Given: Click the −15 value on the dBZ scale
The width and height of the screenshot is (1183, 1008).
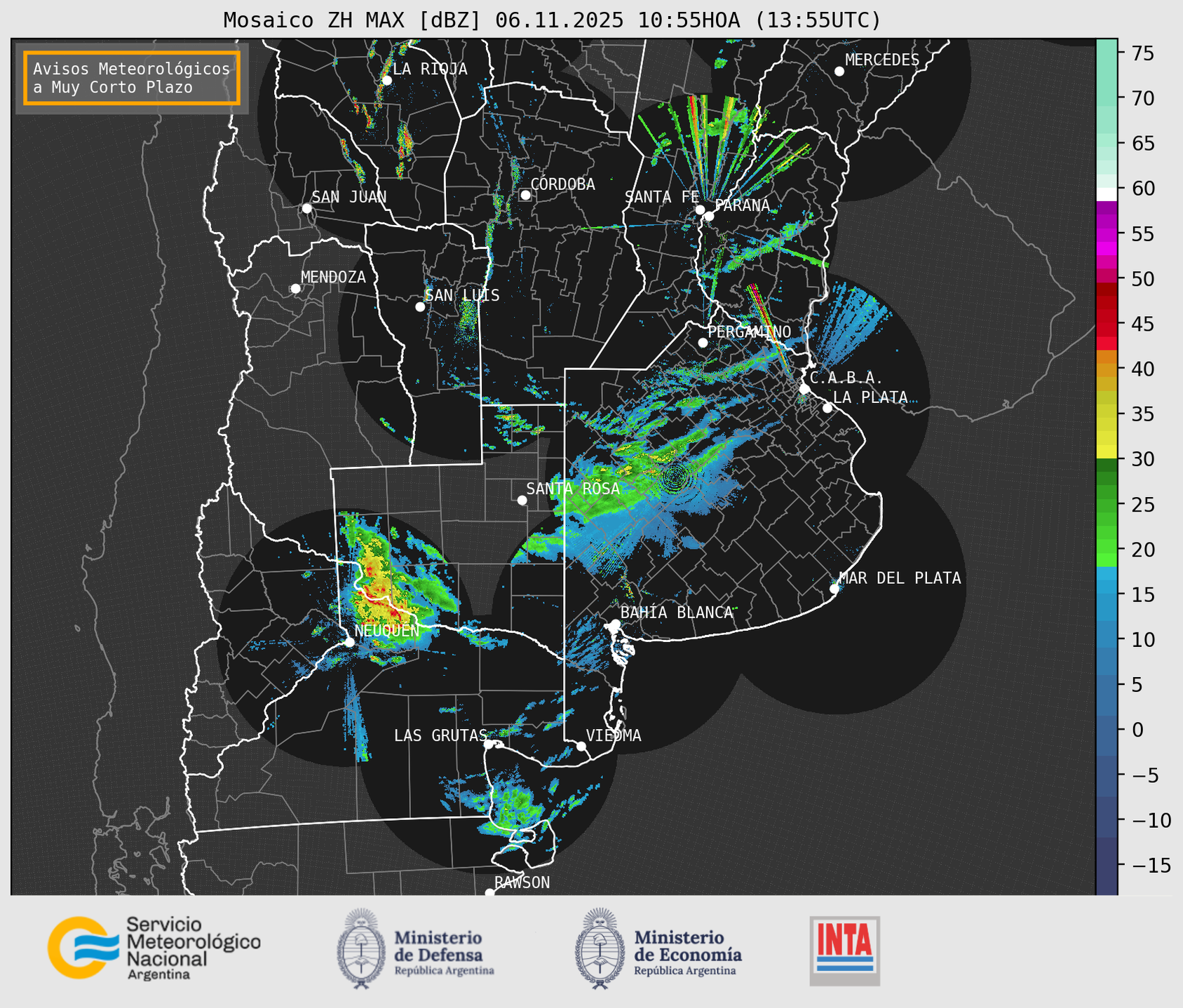Looking at the screenshot, I should click(1151, 865).
